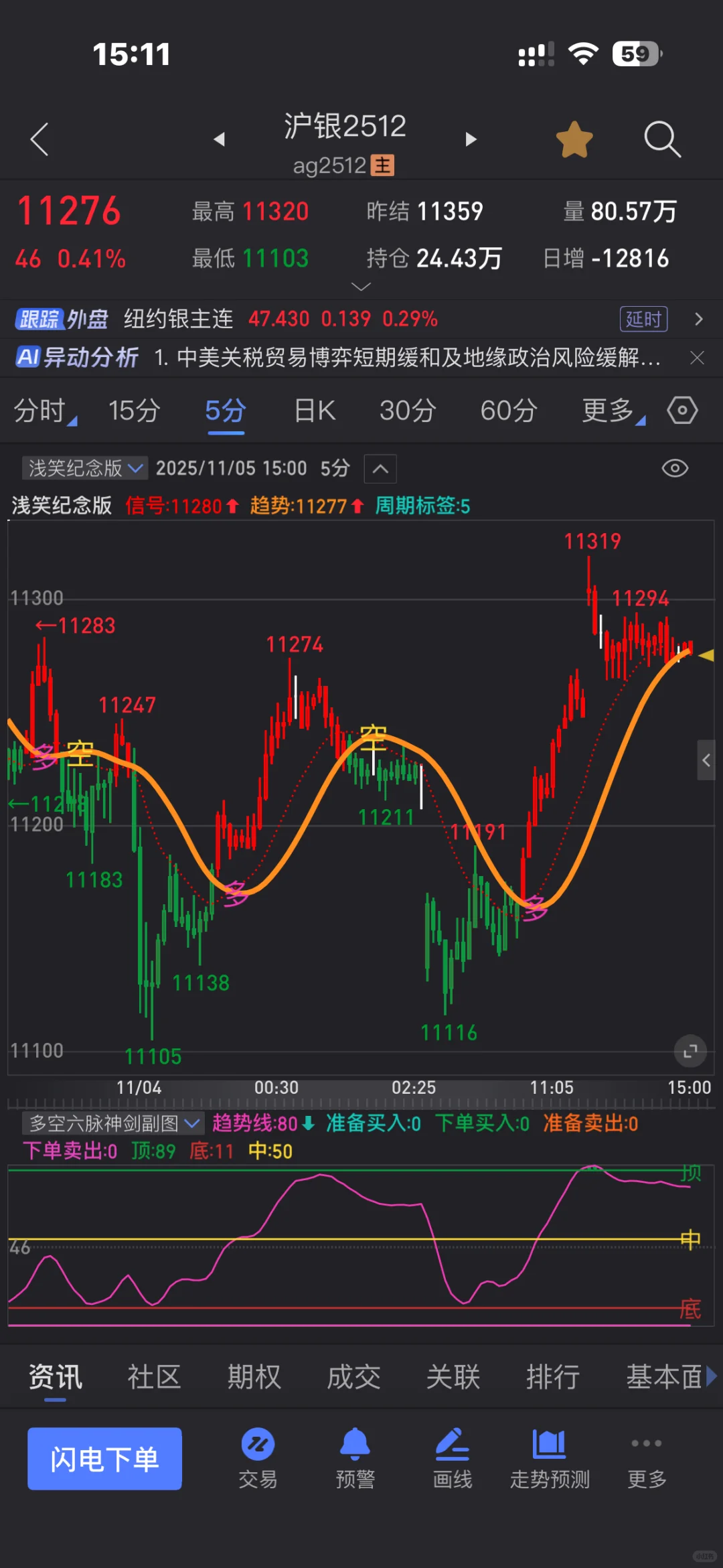This screenshot has height=1568, width=723.
Task: Collapse indicator info with the up-chevron box
Action: (380, 469)
